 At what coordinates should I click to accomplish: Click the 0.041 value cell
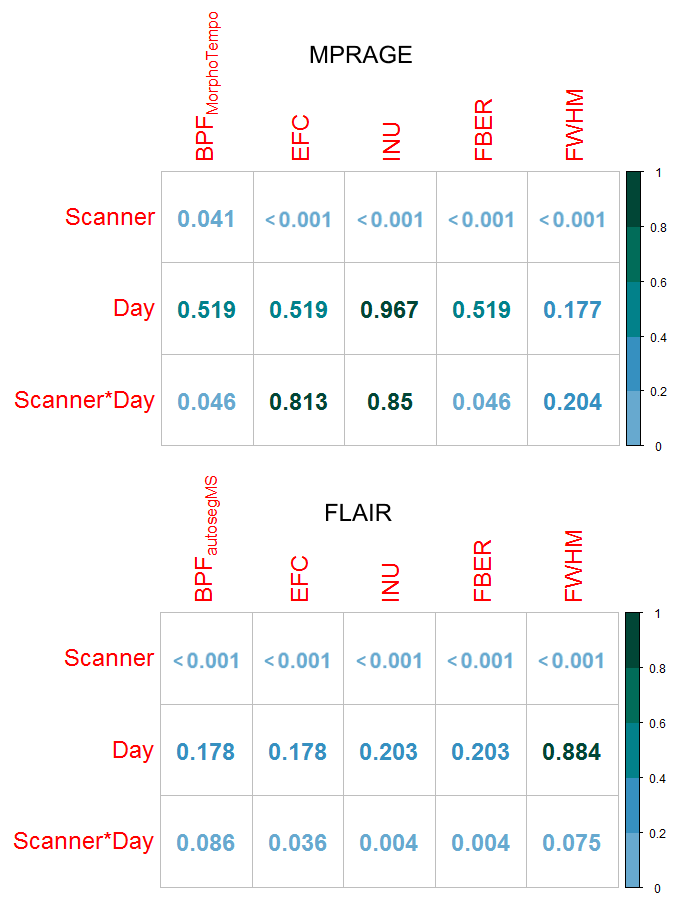207,219
